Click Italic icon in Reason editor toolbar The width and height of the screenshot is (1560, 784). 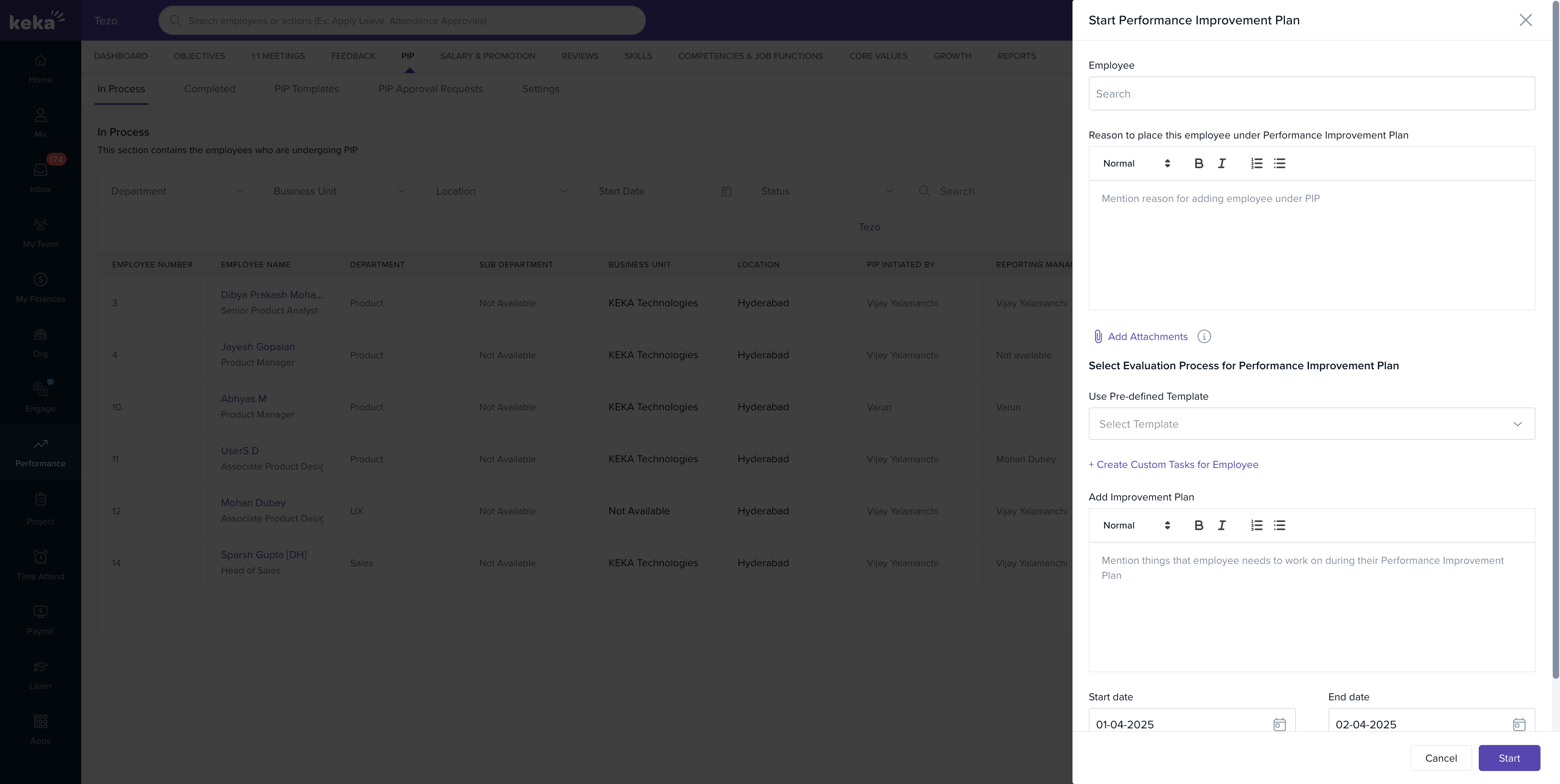1222,163
